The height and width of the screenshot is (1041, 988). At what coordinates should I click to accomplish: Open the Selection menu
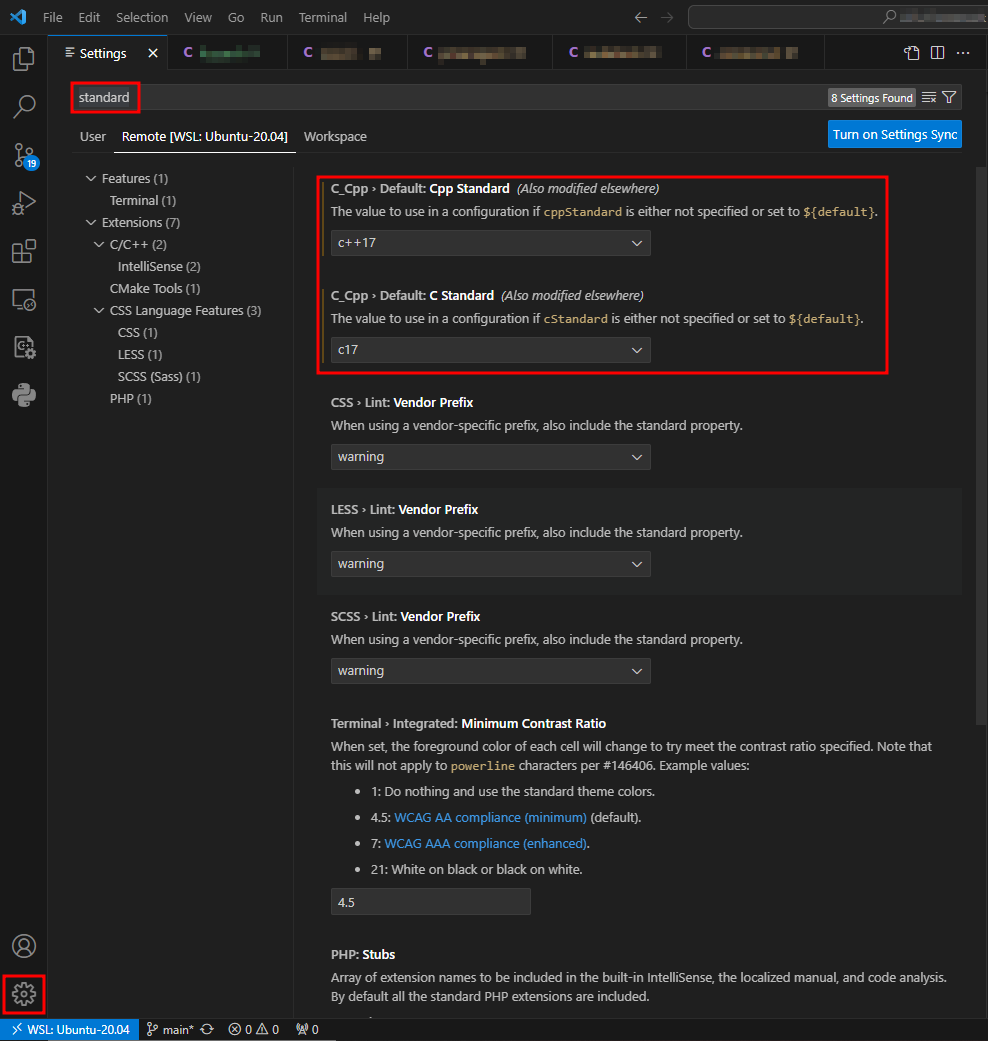(x=142, y=17)
